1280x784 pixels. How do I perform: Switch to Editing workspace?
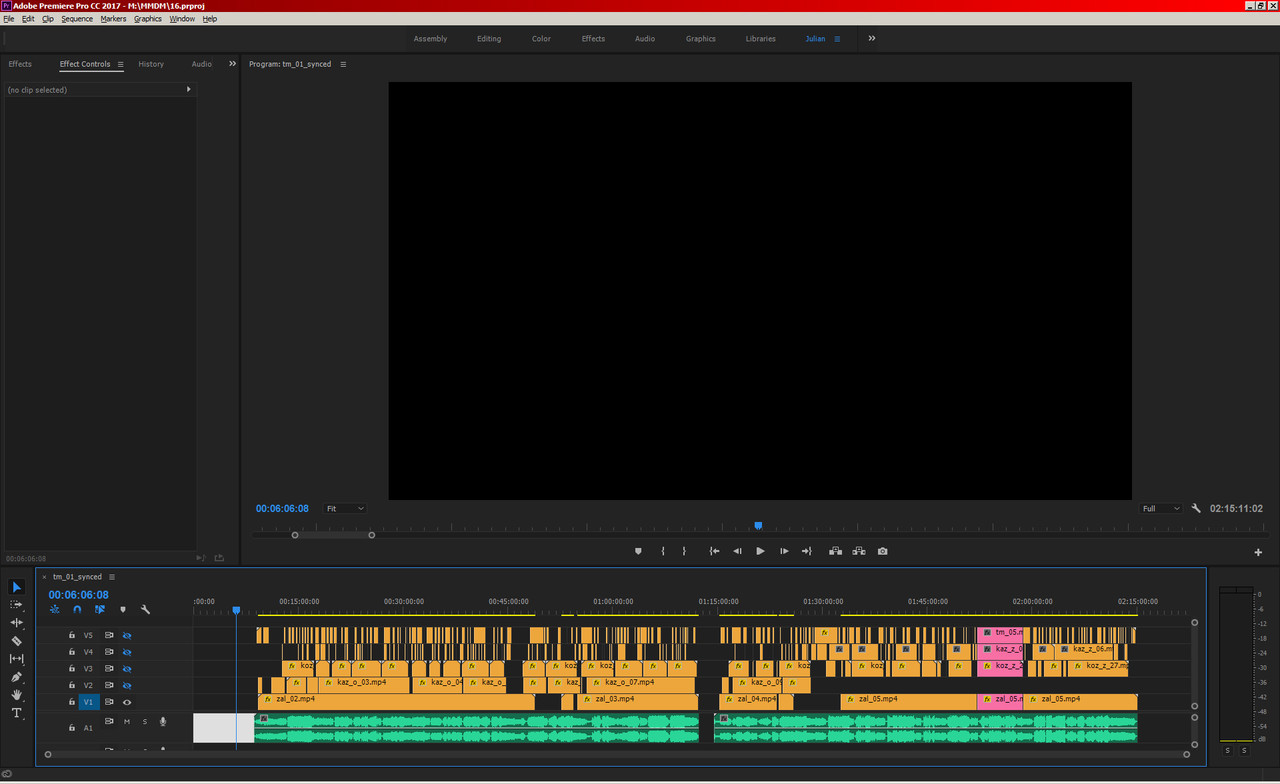(x=489, y=39)
